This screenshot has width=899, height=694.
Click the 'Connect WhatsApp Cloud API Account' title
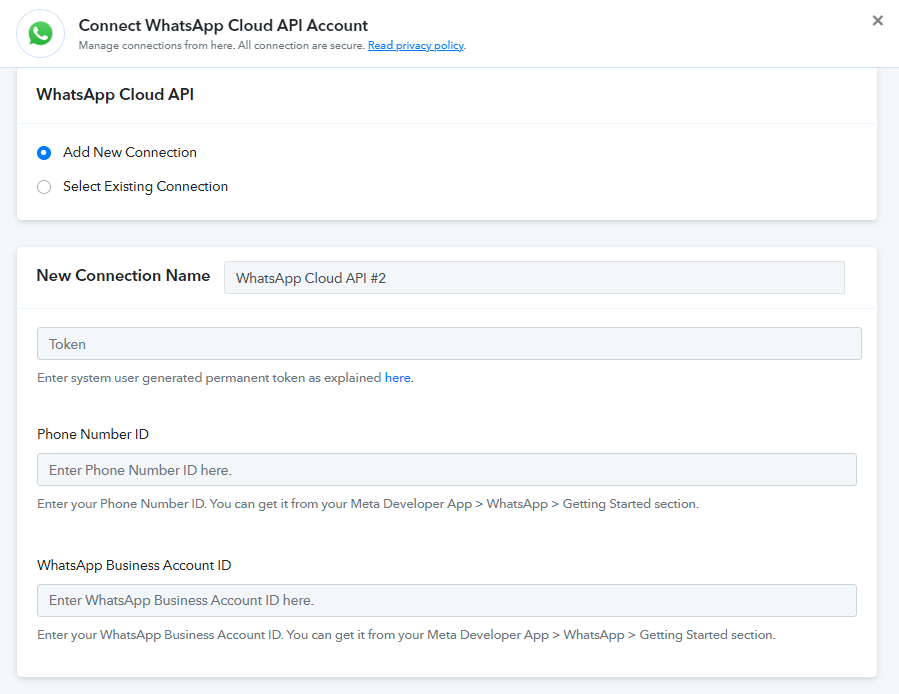(223, 26)
